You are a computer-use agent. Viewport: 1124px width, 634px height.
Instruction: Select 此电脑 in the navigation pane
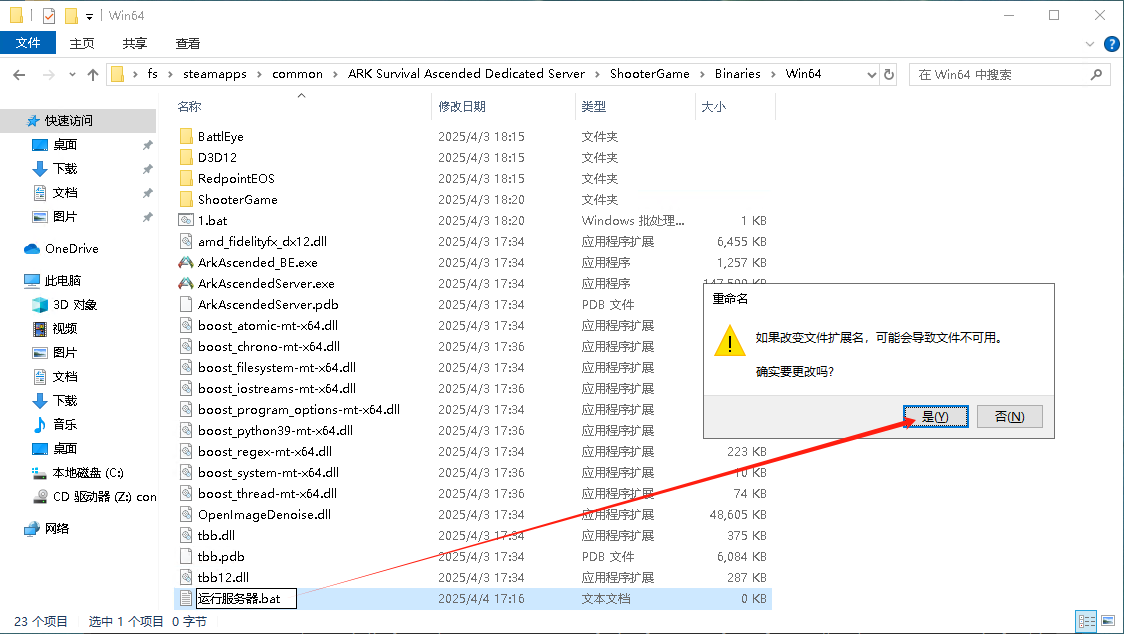click(62, 280)
